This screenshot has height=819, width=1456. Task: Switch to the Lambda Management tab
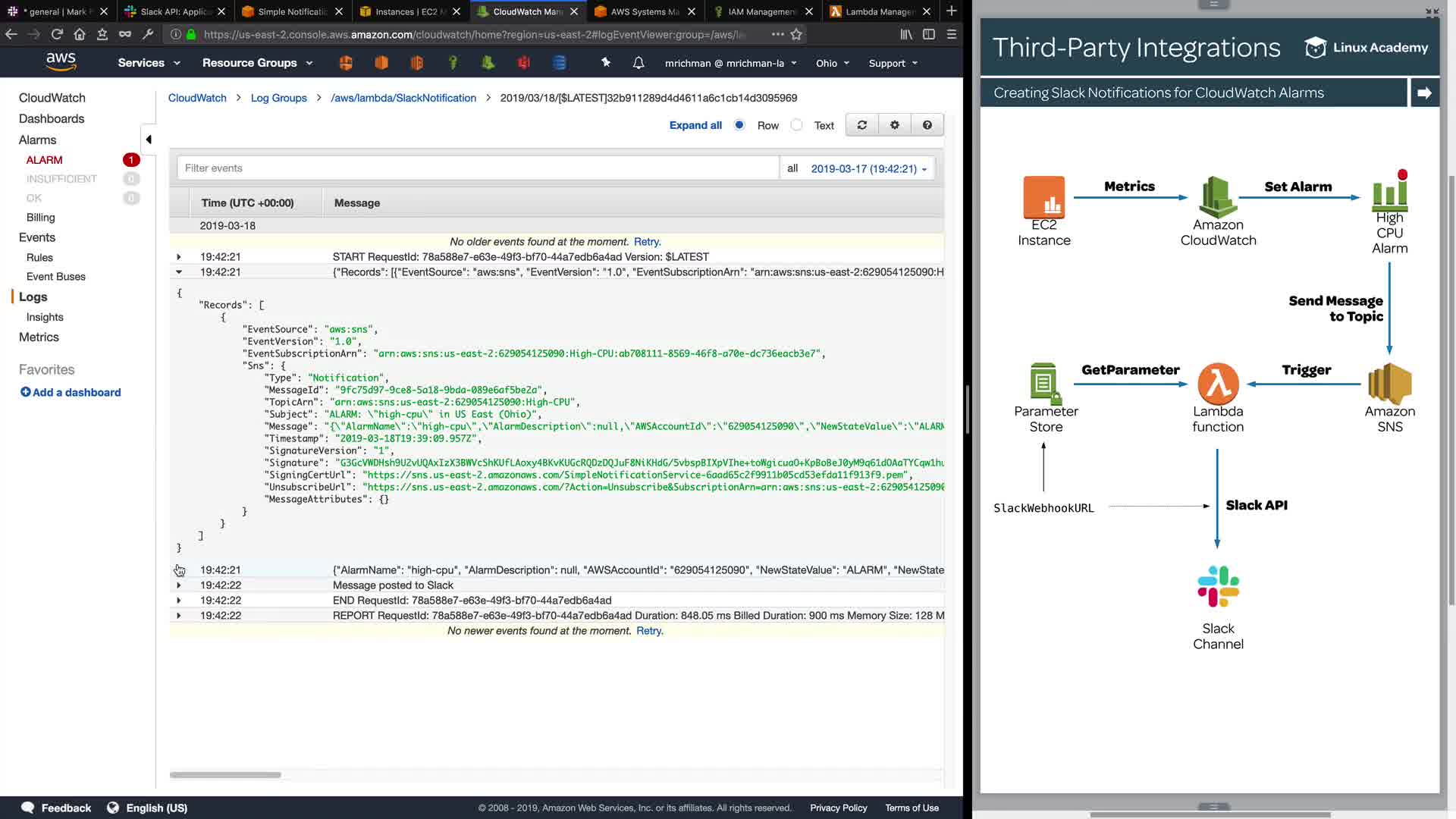coord(878,11)
